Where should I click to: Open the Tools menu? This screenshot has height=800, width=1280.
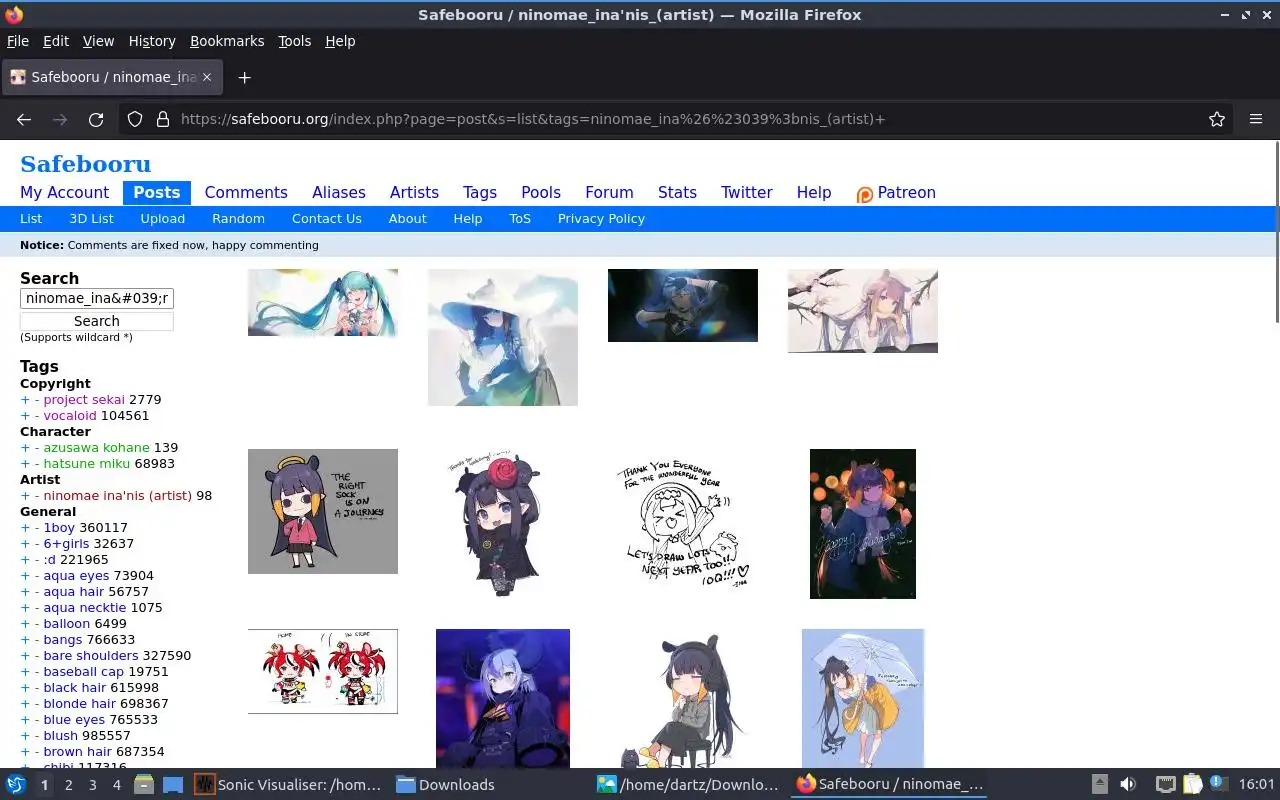coord(295,41)
